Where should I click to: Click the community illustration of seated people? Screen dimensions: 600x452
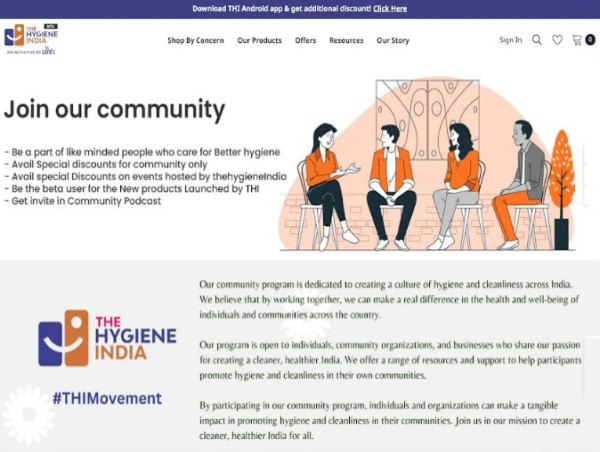[427, 165]
